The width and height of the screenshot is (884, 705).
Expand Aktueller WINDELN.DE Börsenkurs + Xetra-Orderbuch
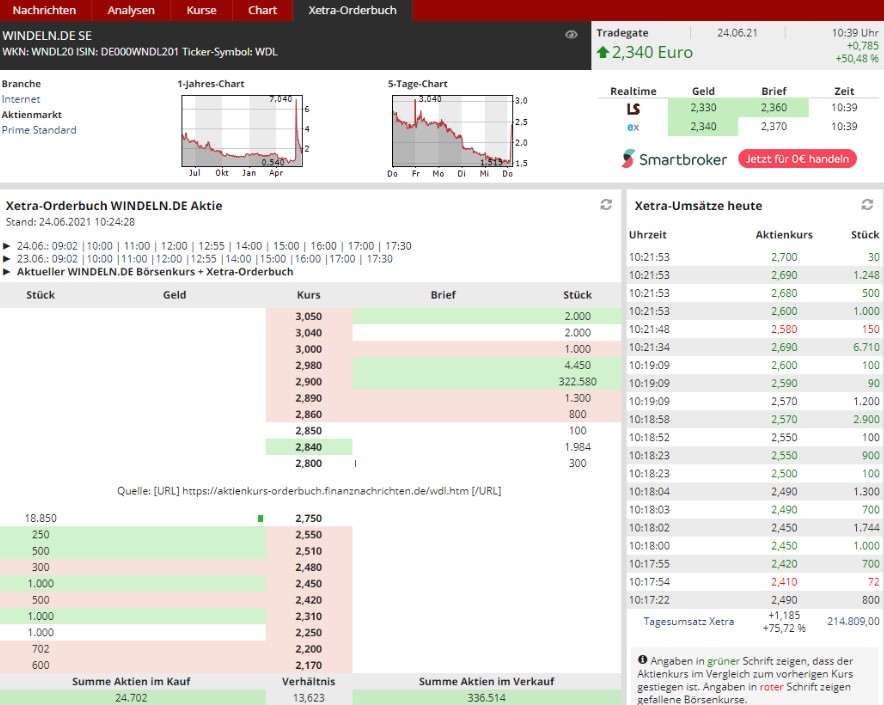click(7, 271)
